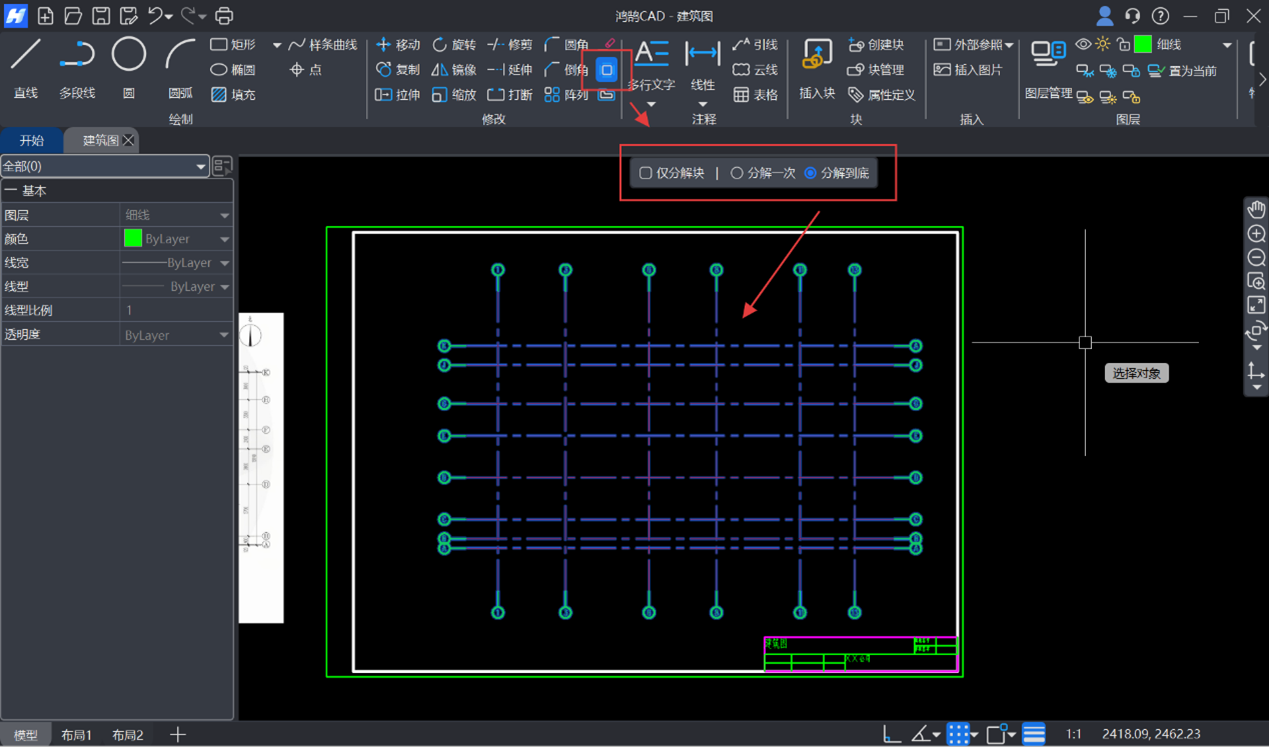Switch to the 布局1 layout tab

(x=76, y=735)
